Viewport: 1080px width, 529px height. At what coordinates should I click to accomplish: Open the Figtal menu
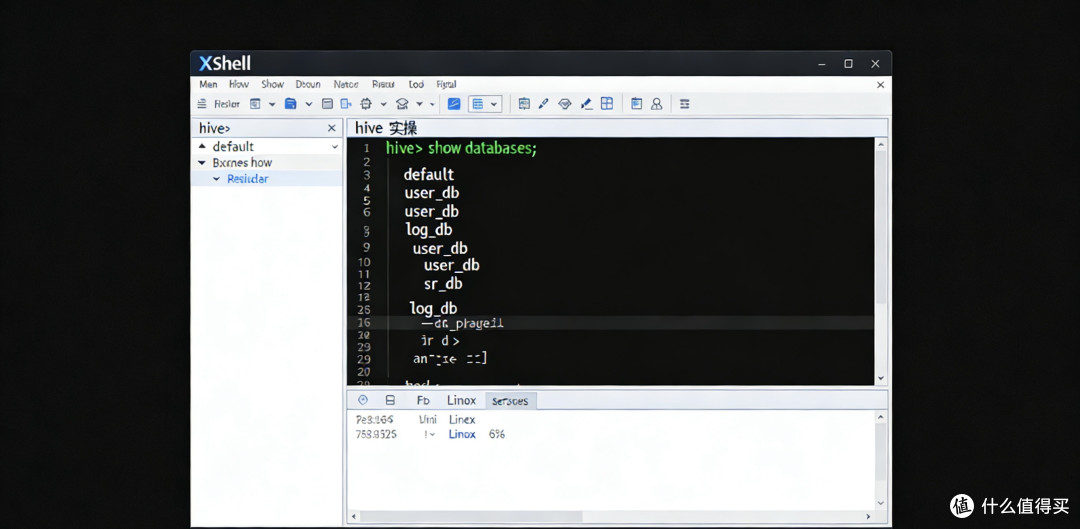(x=446, y=84)
